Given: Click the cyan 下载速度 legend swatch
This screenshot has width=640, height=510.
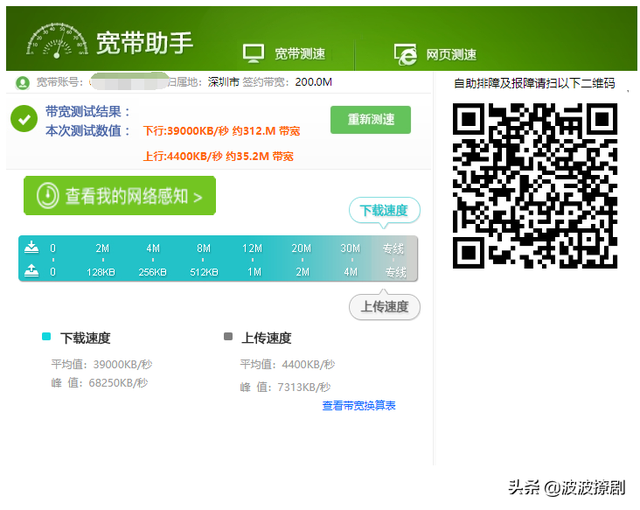Looking at the screenshot, I should click(x=46, y=336).
